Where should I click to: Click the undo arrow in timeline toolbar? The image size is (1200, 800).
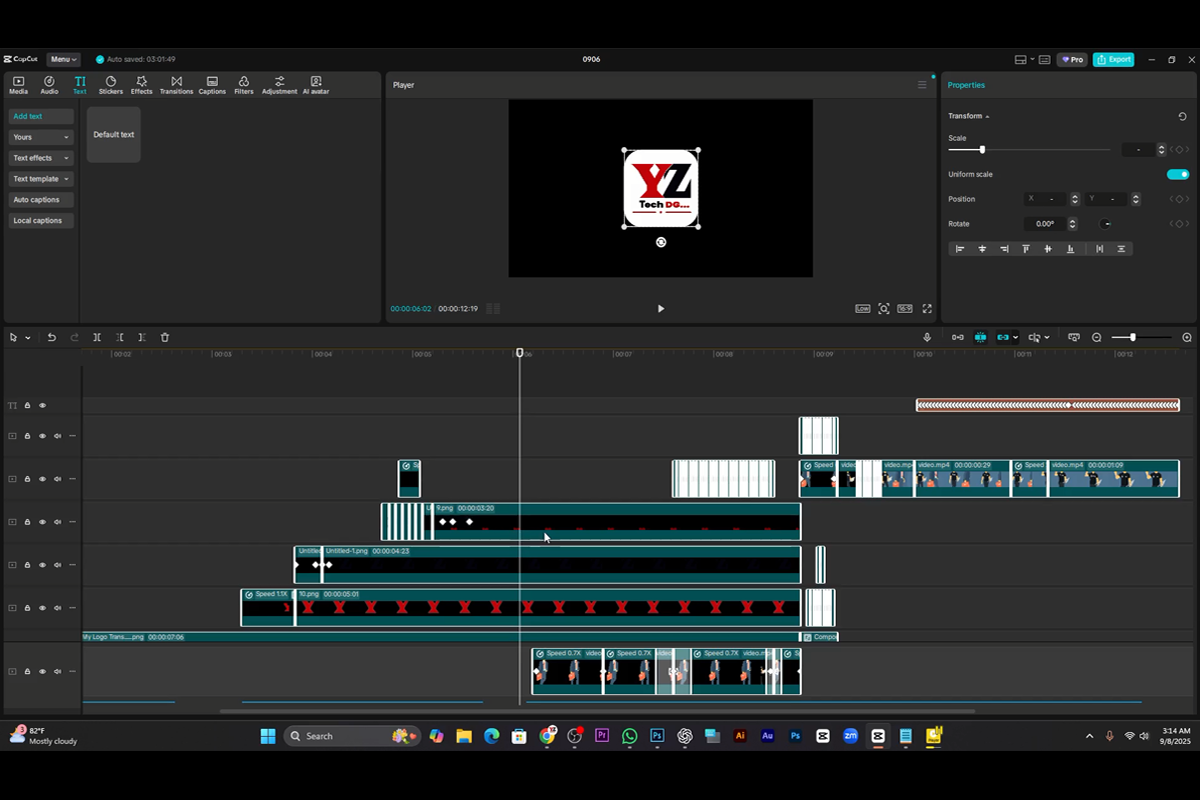[52, 338]
